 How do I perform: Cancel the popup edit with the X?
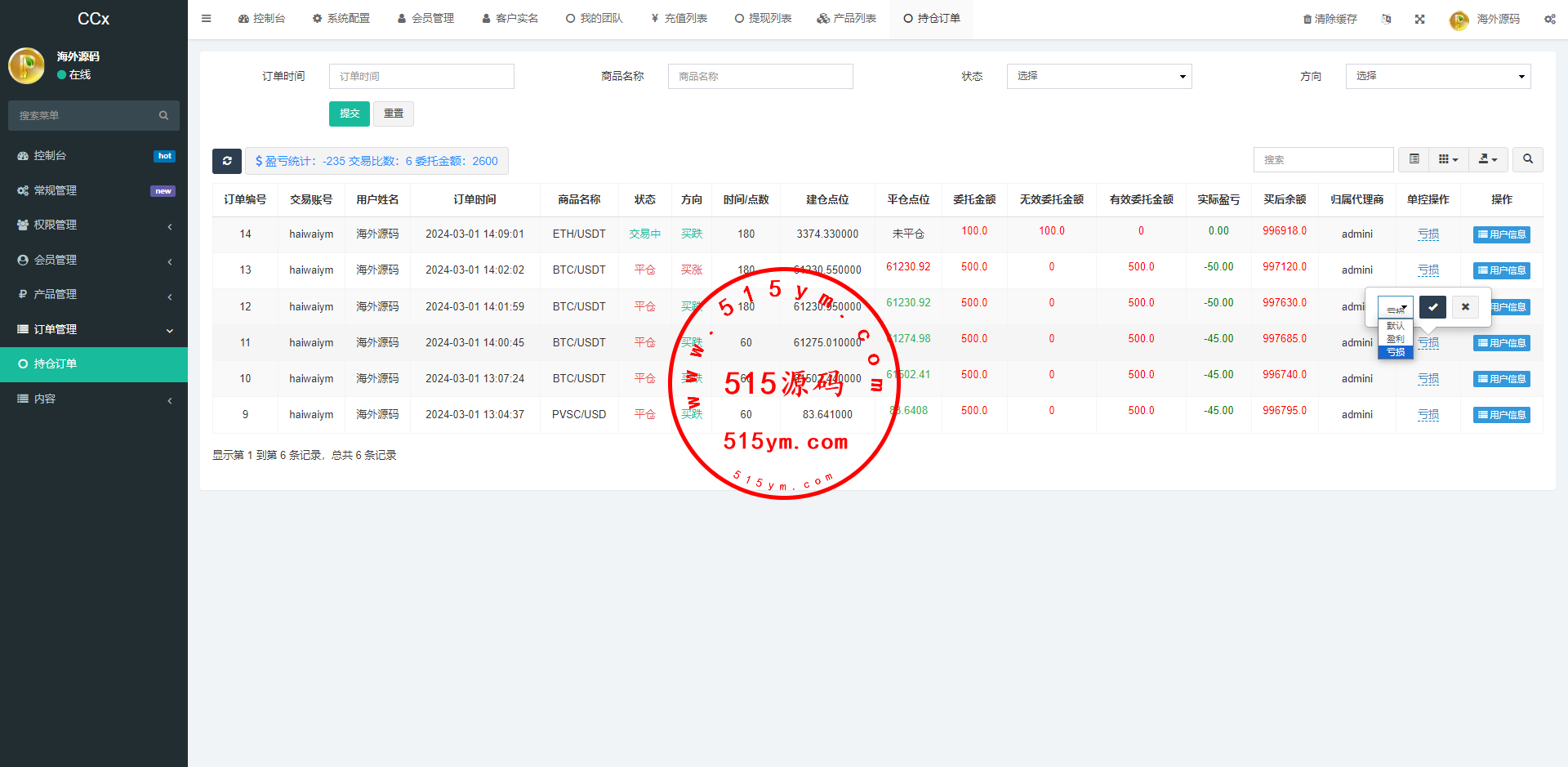coord(1465,307)
